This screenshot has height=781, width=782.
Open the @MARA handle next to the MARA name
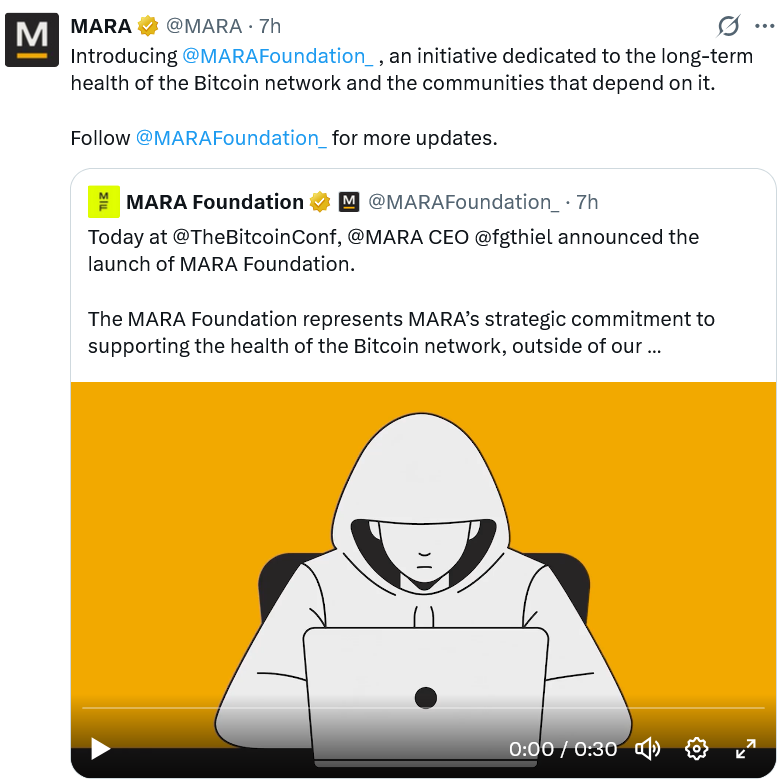pos(203,26)
